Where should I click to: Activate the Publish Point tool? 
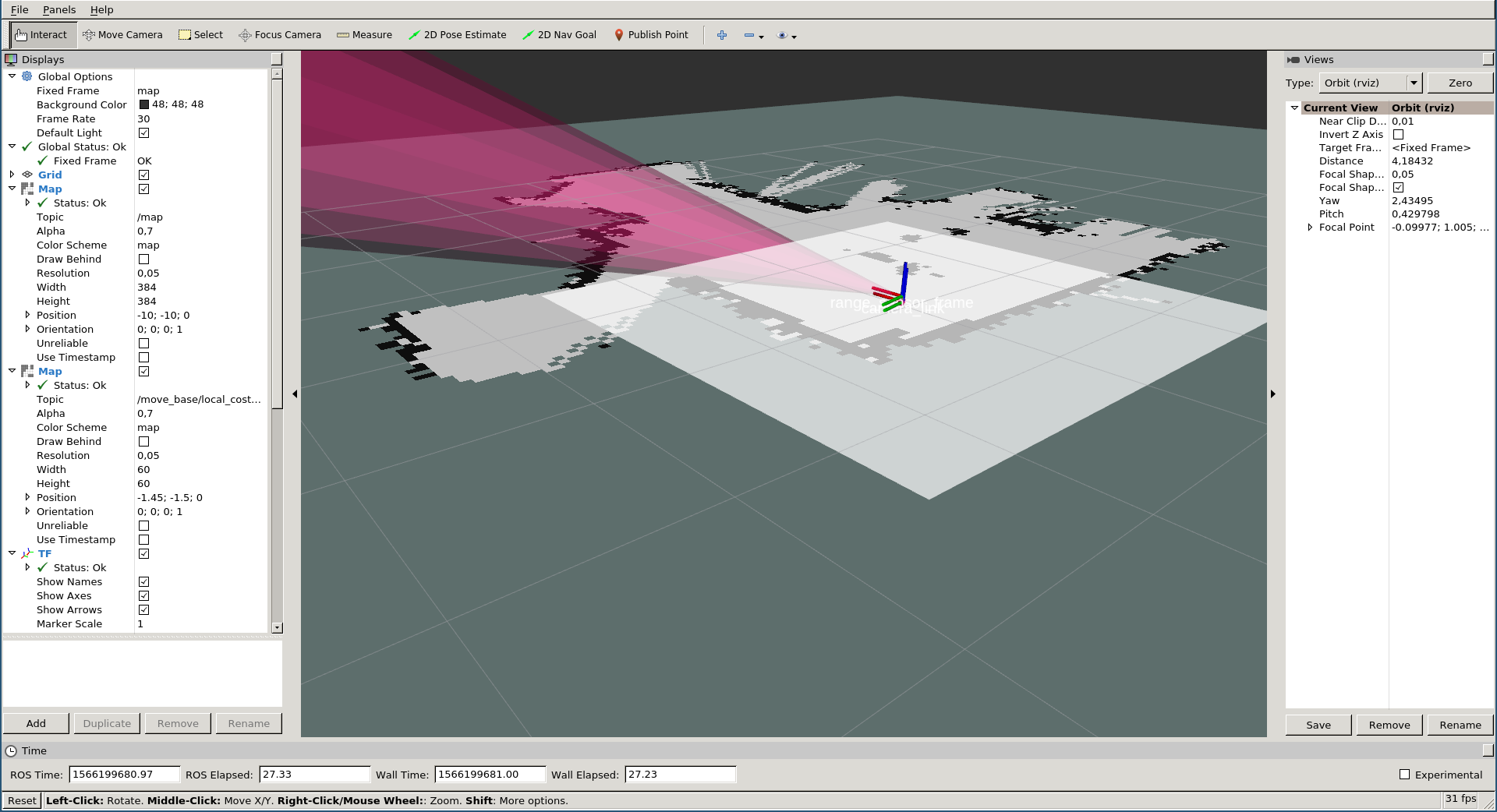coord(651,35)
